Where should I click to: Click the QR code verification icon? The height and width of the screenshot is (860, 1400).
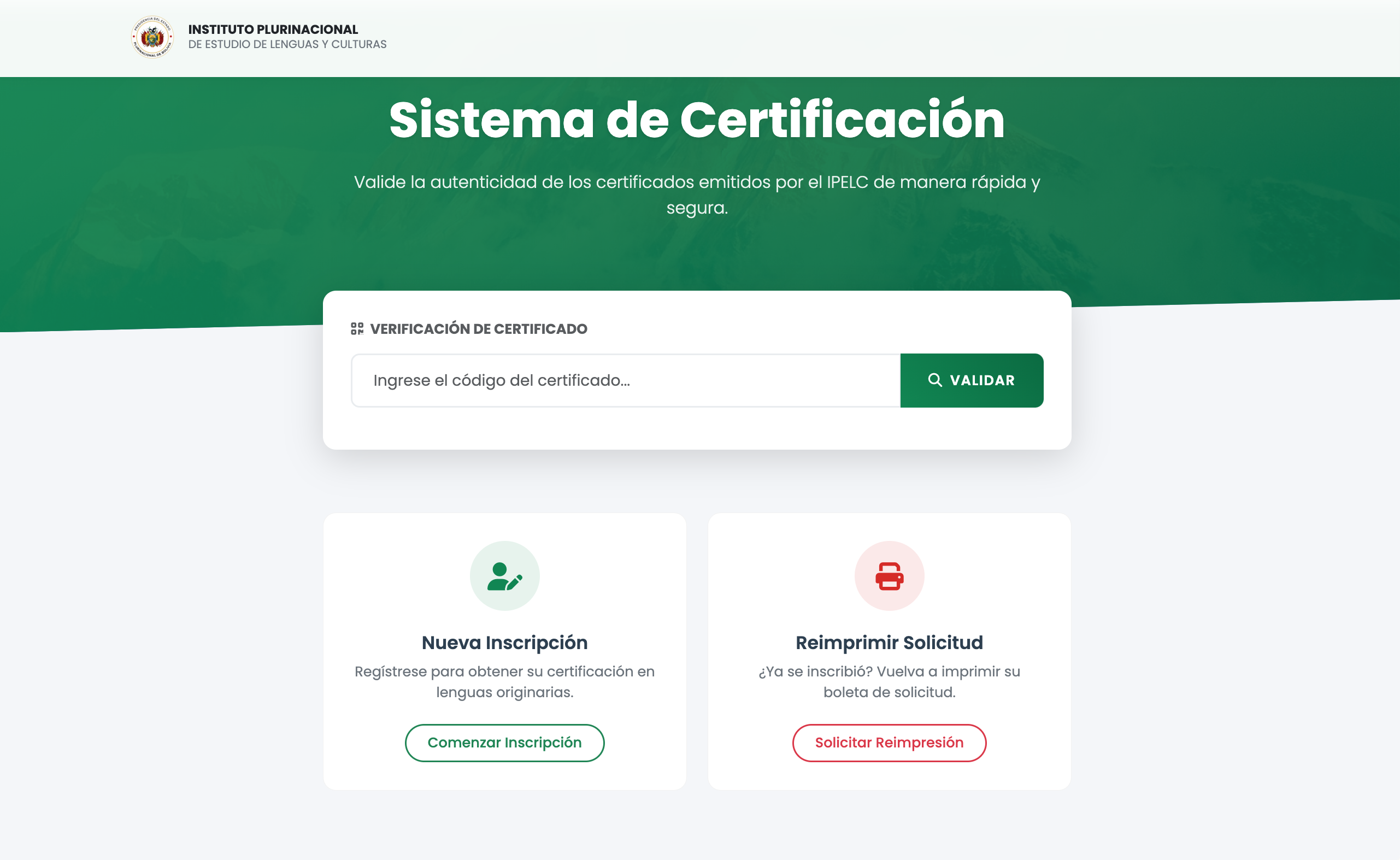358,329
